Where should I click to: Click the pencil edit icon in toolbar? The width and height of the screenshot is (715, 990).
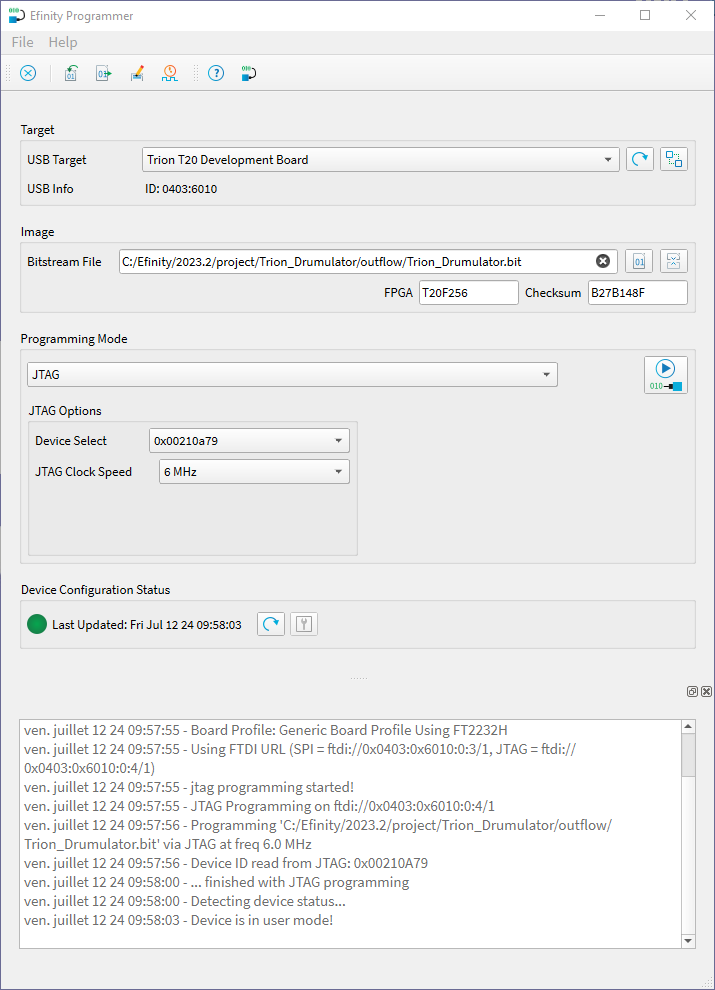pos(137,73)
